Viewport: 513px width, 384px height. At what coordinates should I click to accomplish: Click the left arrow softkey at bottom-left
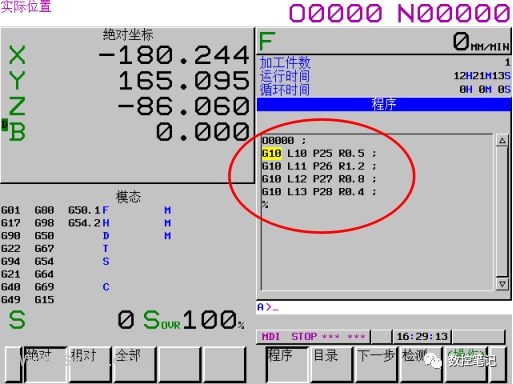pos(13,364)
